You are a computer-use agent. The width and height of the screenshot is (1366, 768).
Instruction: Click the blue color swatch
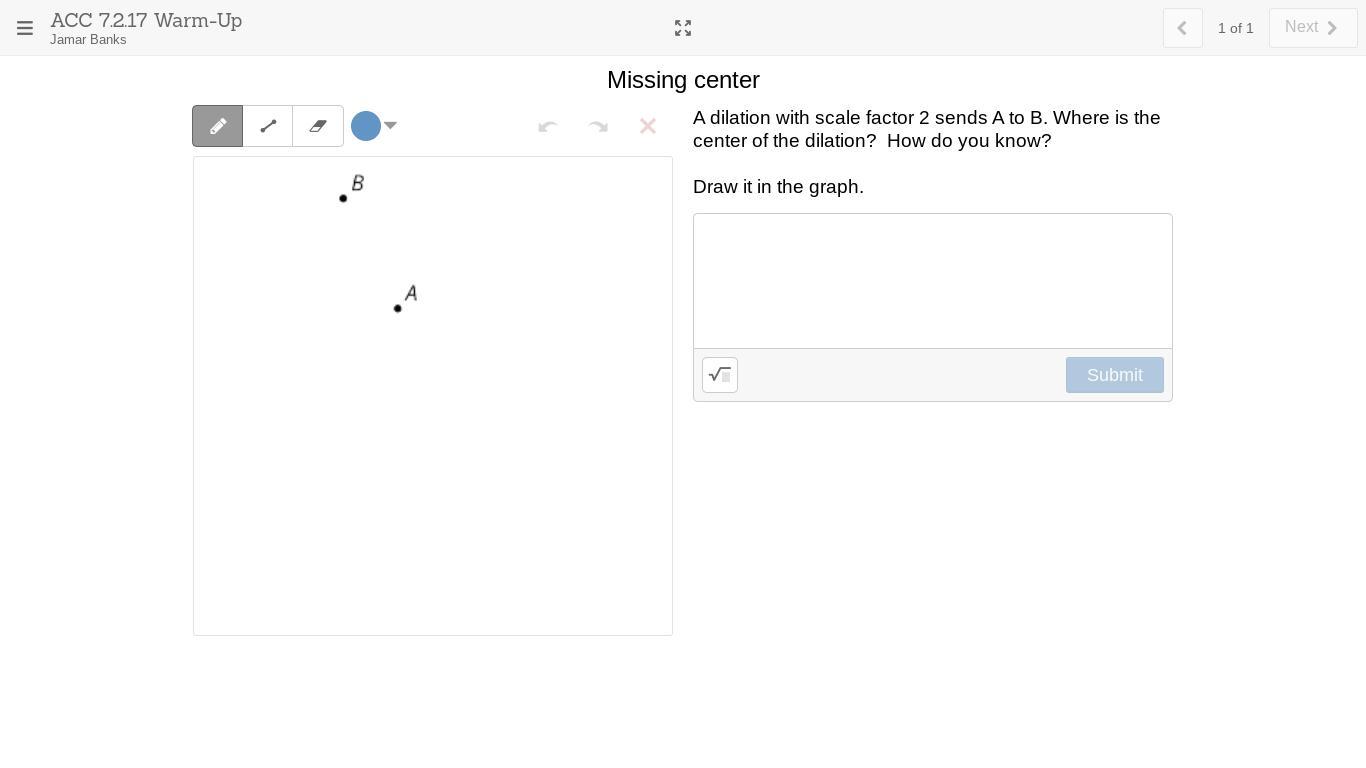coord(366,126)
